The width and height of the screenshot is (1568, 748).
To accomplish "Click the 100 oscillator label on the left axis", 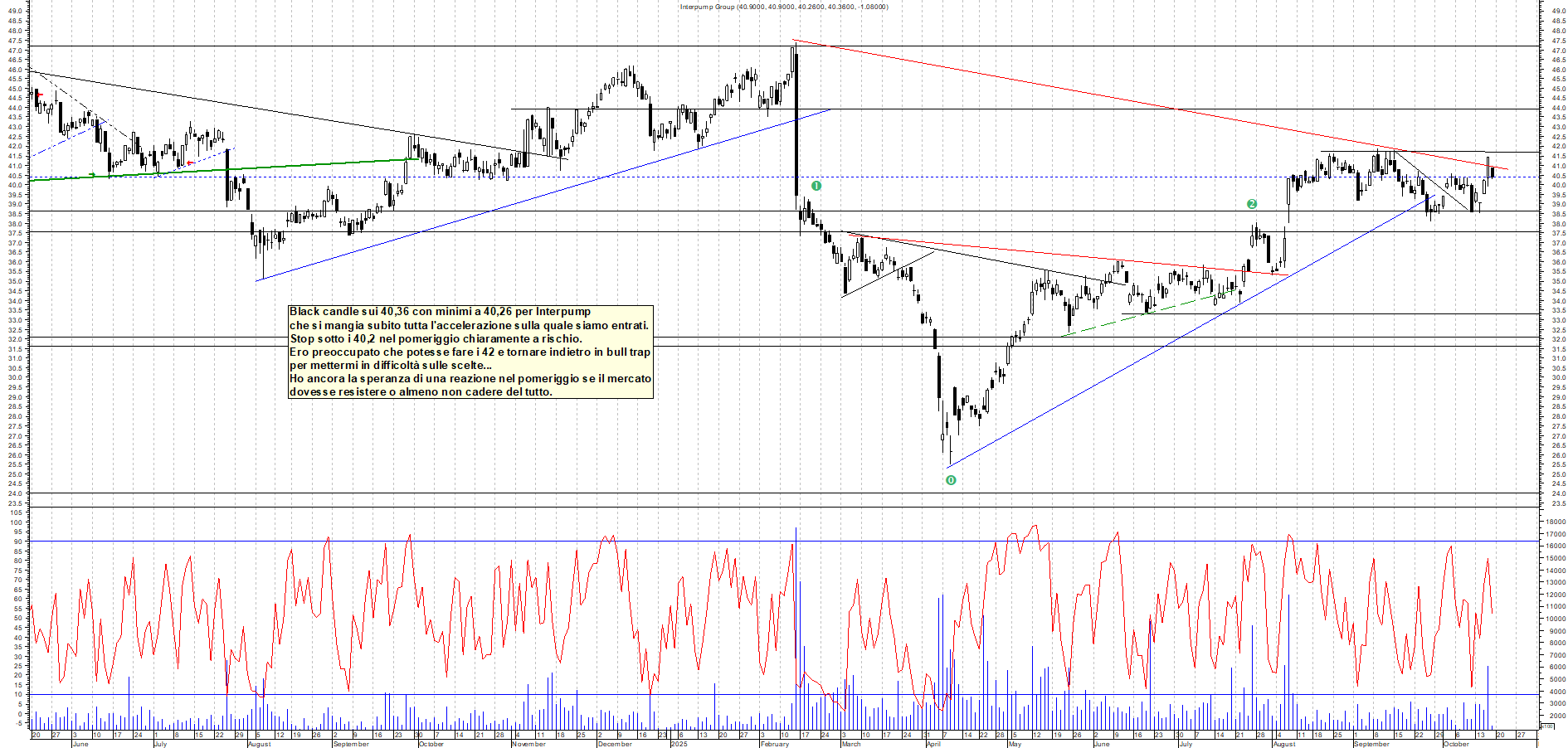I will (16, 513).
